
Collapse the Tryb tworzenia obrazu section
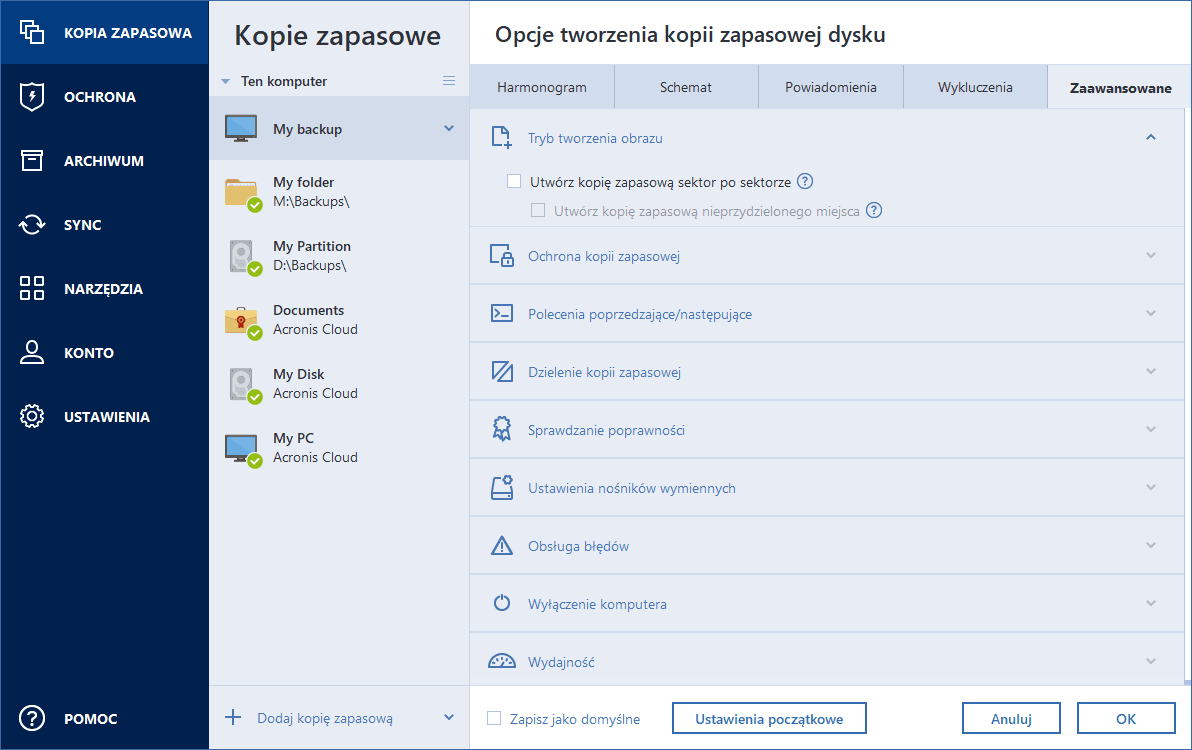[x=1151, y=138]
